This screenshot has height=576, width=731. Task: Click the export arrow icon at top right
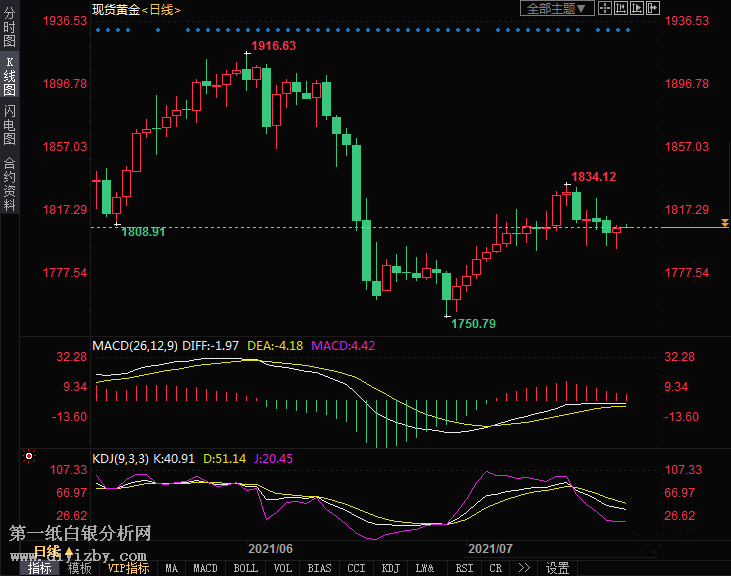[x=654, y=9]
